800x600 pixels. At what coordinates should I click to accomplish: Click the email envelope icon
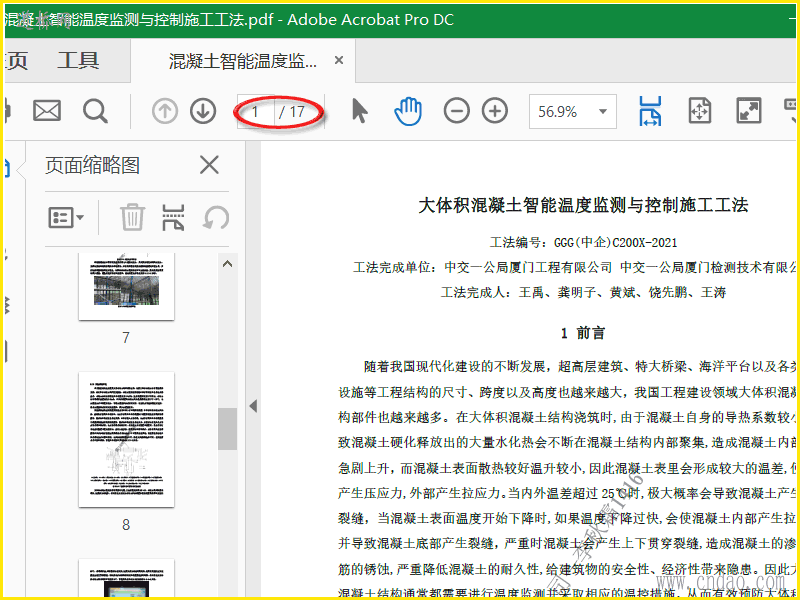47,111
